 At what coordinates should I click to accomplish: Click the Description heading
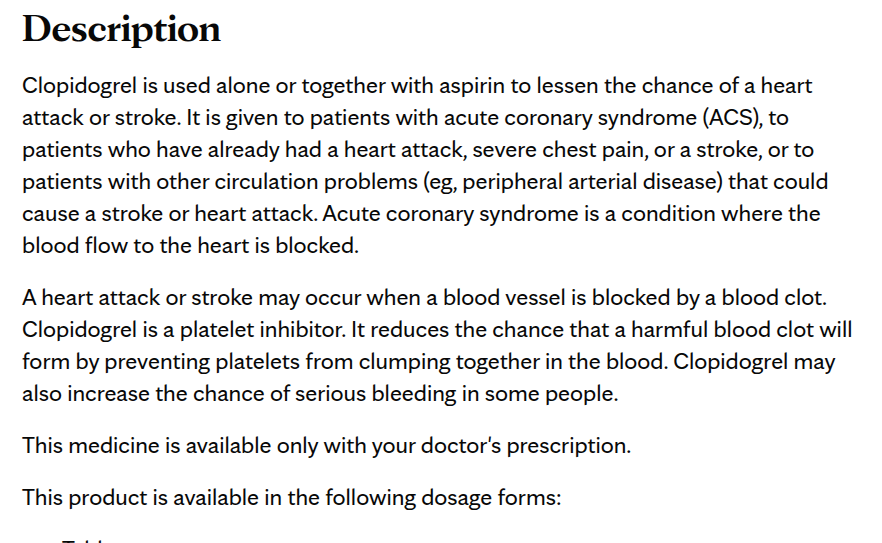pyautogui.click(x=121, y=29)
